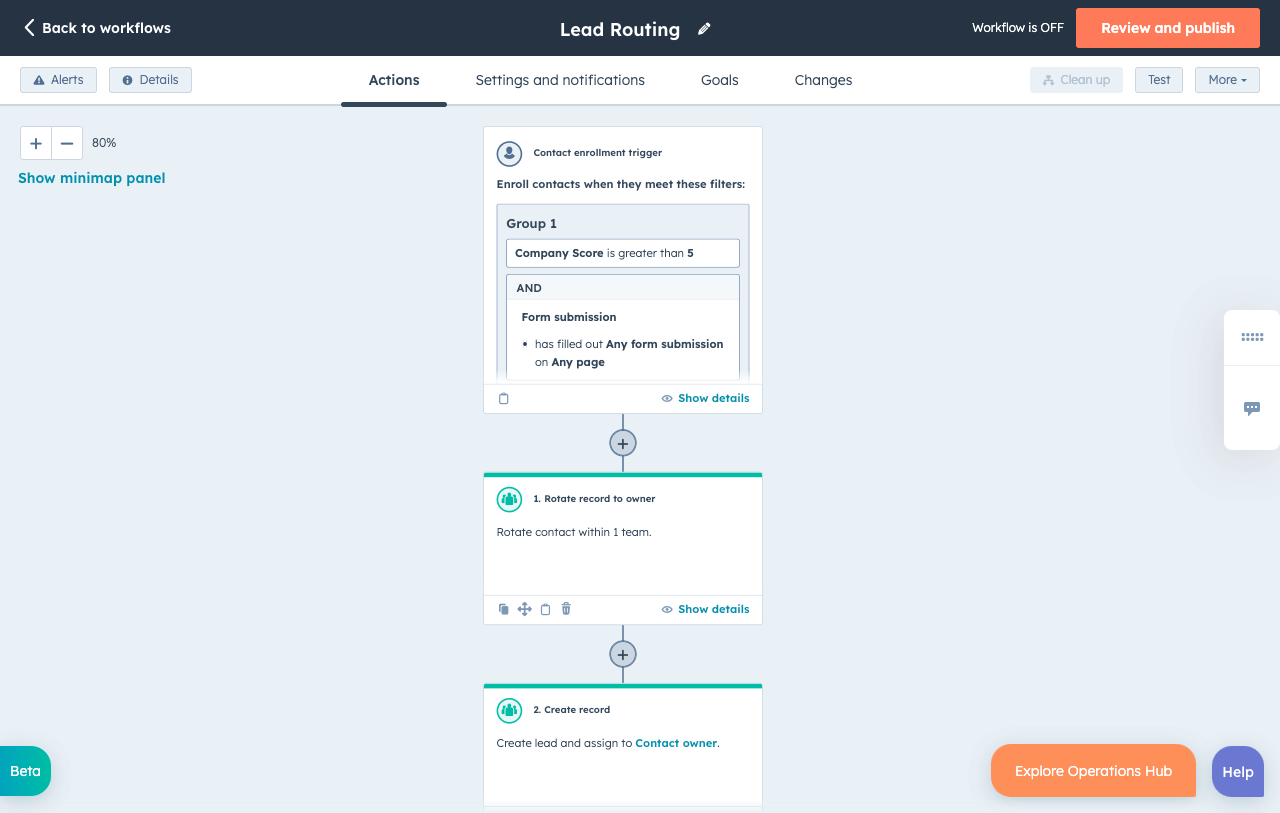The image size is (1280, 813).
Task: Click Review and publish
Action: [x=1167, y=28]
